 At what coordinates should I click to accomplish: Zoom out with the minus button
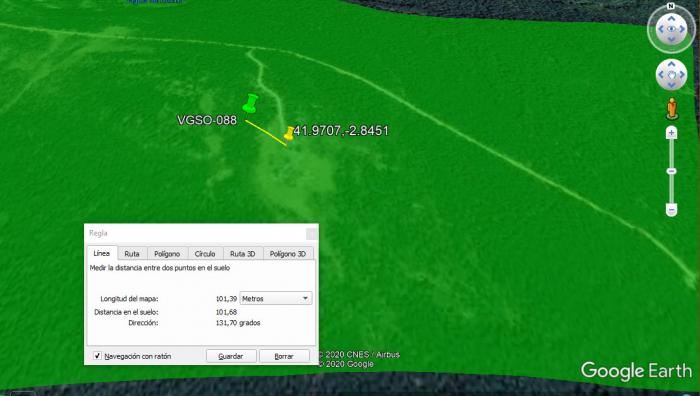tap(671, 209)
